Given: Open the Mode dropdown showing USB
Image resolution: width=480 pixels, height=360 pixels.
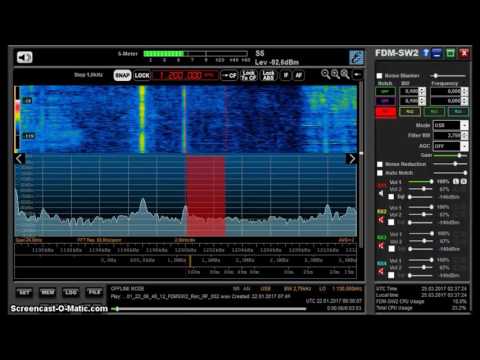Looking at the screenshot, I should 450,125.
